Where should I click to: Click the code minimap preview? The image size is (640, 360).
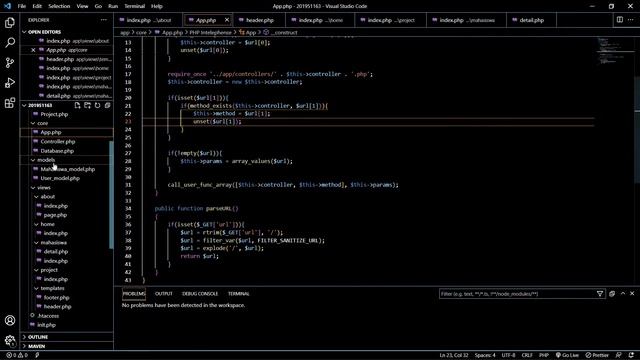coord(614,51)
